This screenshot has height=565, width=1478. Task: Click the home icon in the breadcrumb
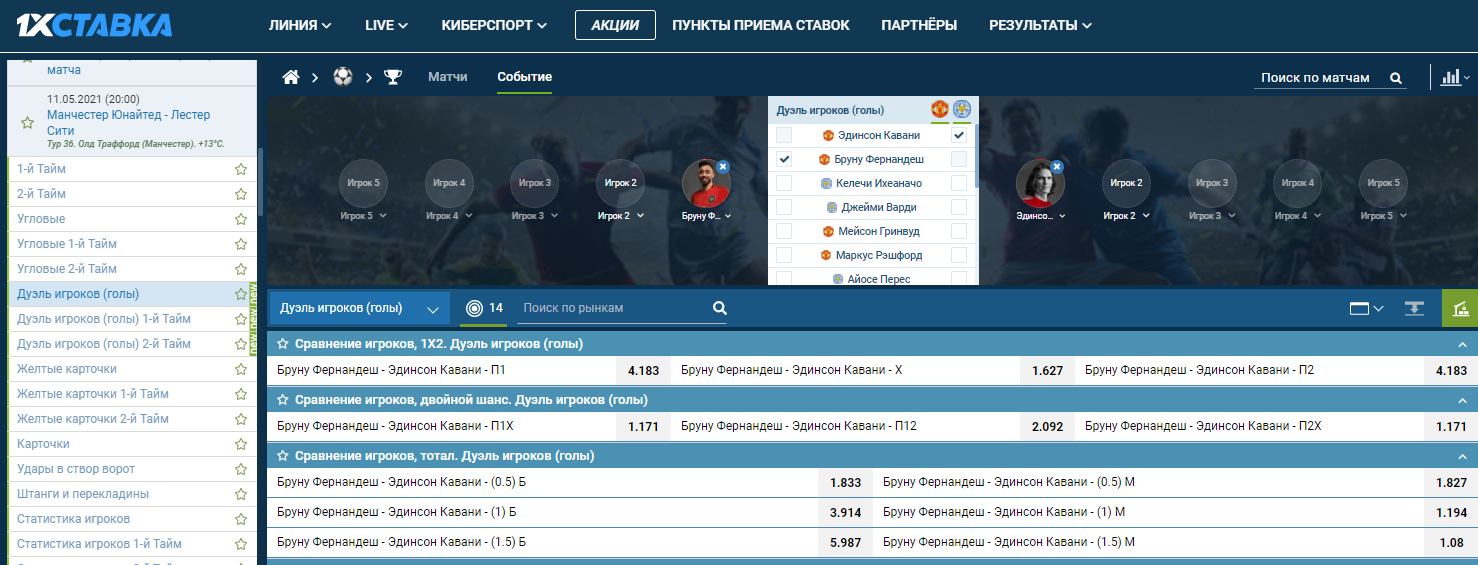click(291, 77)
